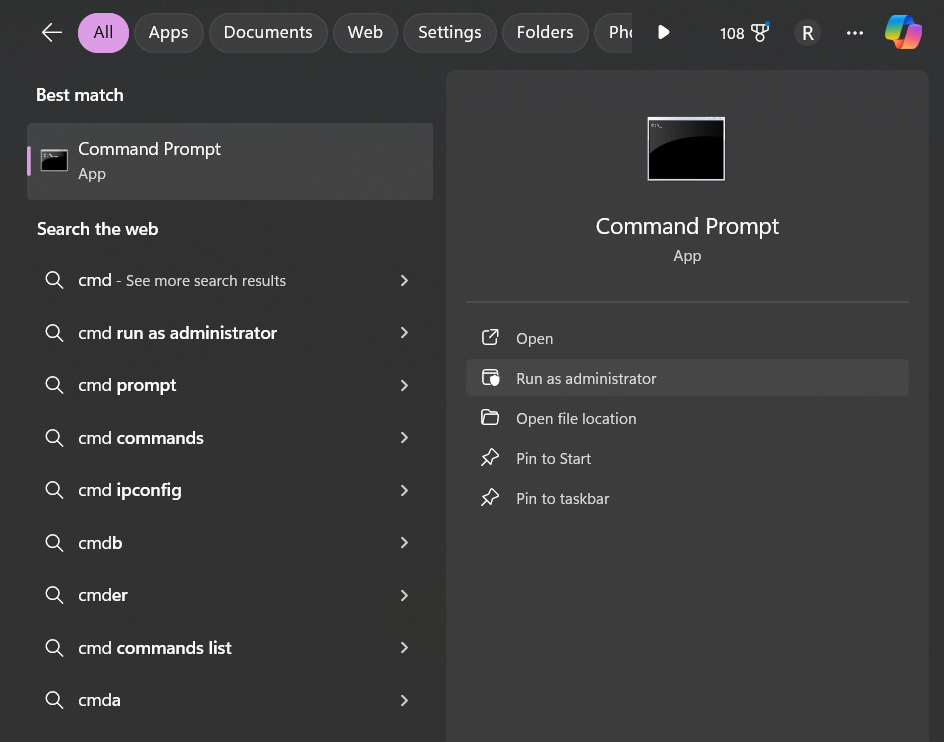Open the three-dot more options menu
The image size is (944, 742).
(x=854, y=33)
